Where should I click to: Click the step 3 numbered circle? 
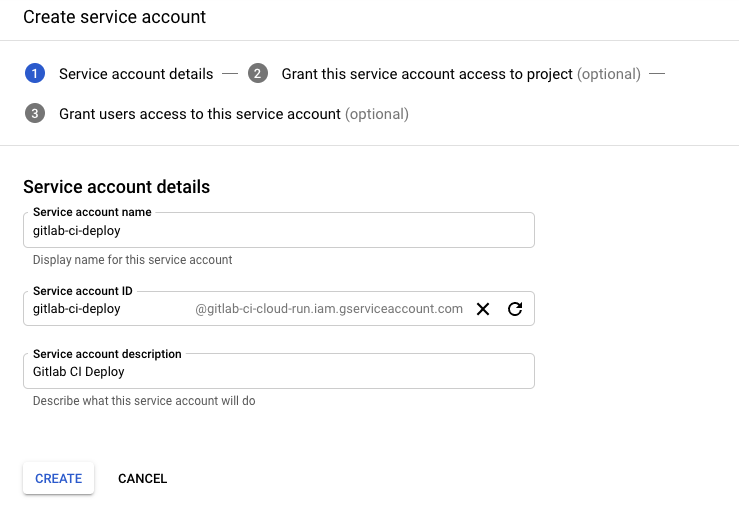(35, 114)
